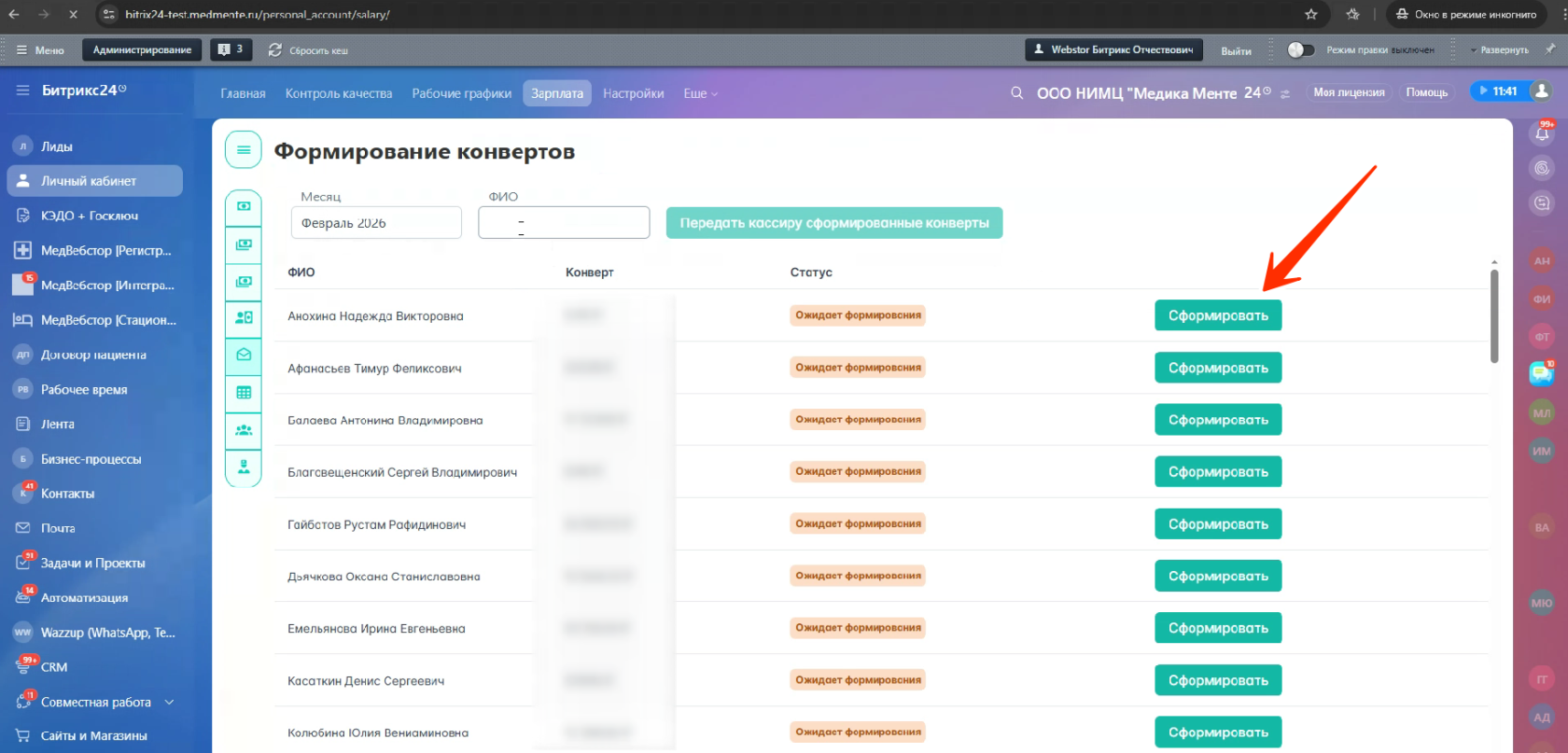Viewport: 1568px width, 753px height.
Task: Click the table's vertical scrollbar thumb
Action: pyautogui.click(x=1493, y=315)
